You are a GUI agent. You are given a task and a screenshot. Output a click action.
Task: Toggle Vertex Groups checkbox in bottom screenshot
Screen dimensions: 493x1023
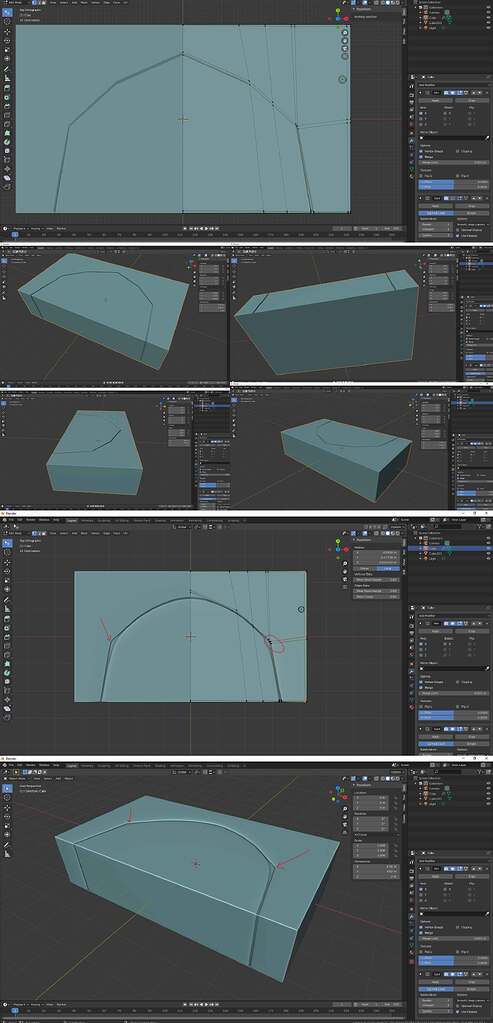pos(421,927)
